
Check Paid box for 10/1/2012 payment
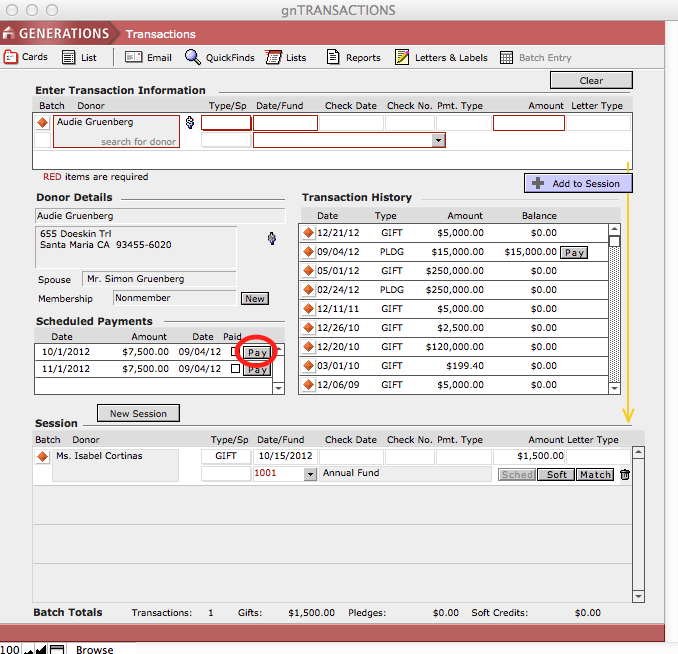235,352
